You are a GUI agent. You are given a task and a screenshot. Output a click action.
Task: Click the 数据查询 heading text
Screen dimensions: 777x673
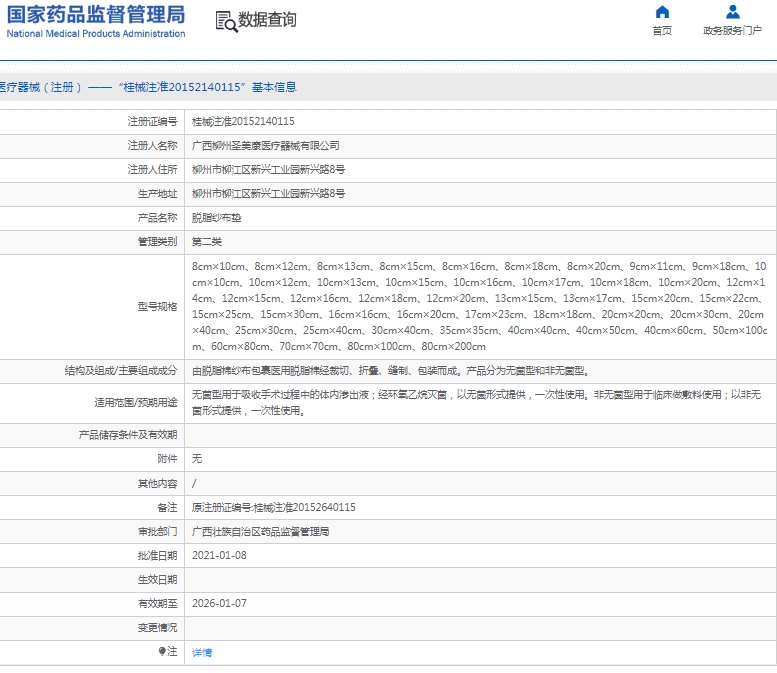267,20
